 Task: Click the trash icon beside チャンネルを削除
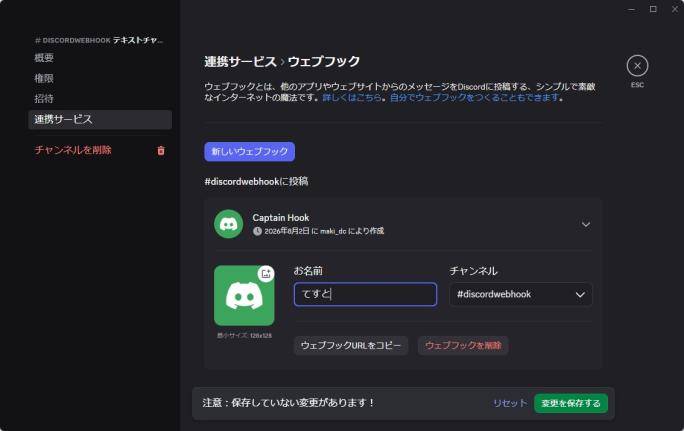pos(161,151)
